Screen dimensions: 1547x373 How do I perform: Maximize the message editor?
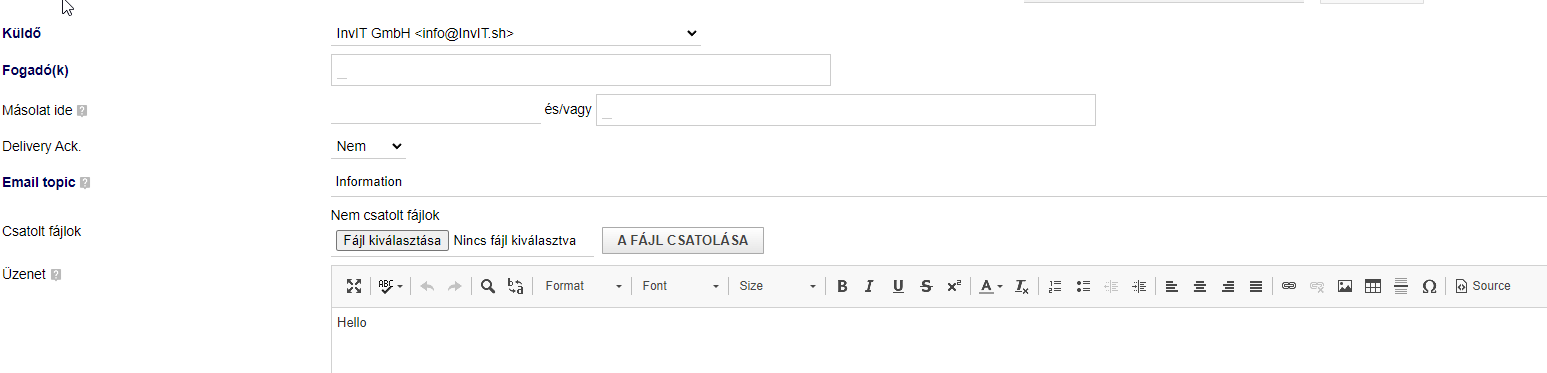point(354,286)
